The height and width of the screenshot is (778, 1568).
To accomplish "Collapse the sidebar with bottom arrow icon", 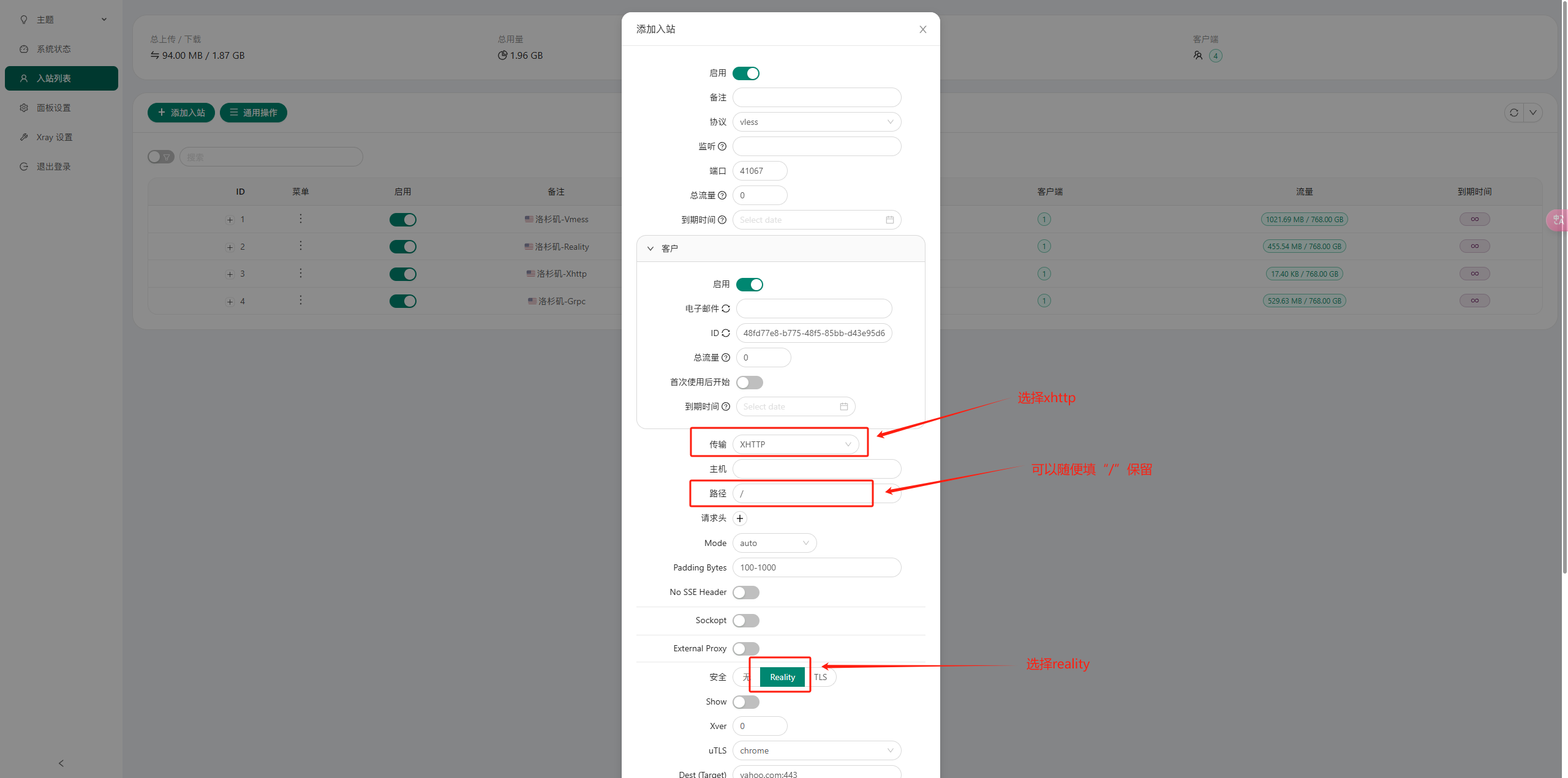I will click(x=61, y=763).
